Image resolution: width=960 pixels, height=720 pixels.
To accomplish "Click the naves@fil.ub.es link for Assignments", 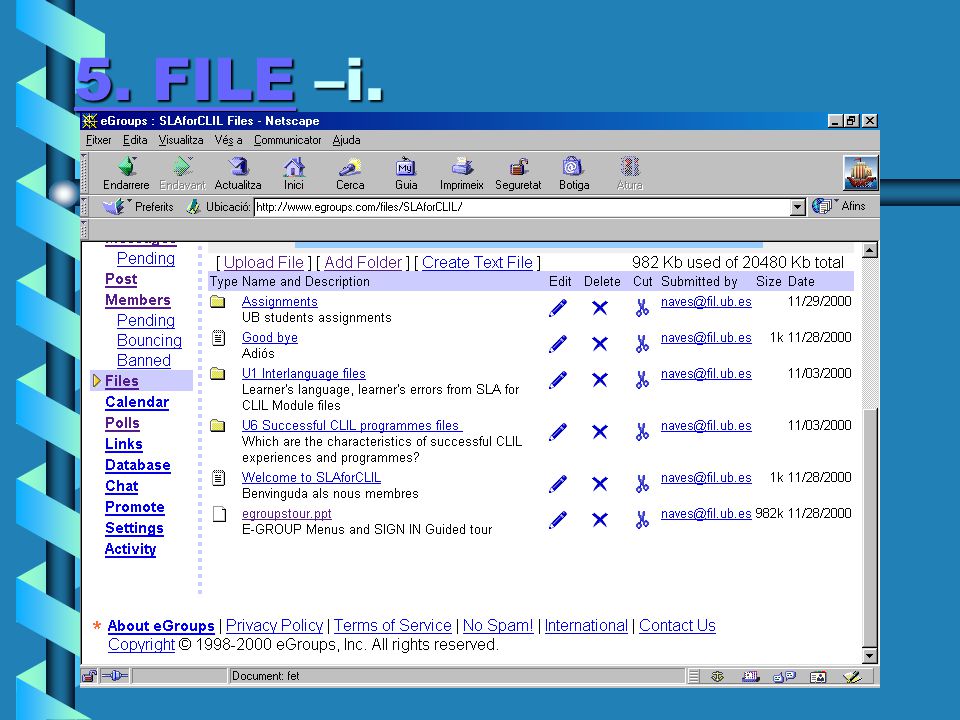I will pyautogui.click(x=706, y=302).
